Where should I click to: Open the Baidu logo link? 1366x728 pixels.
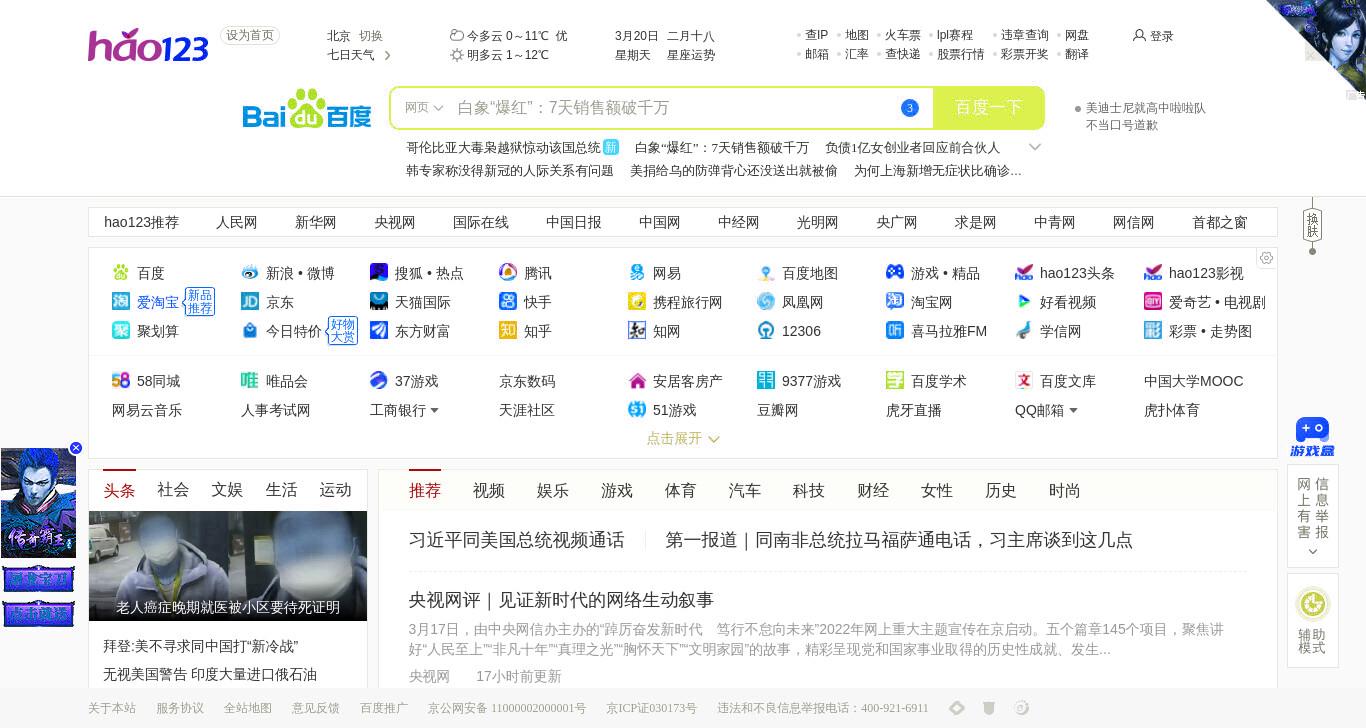tap(307, 109)
